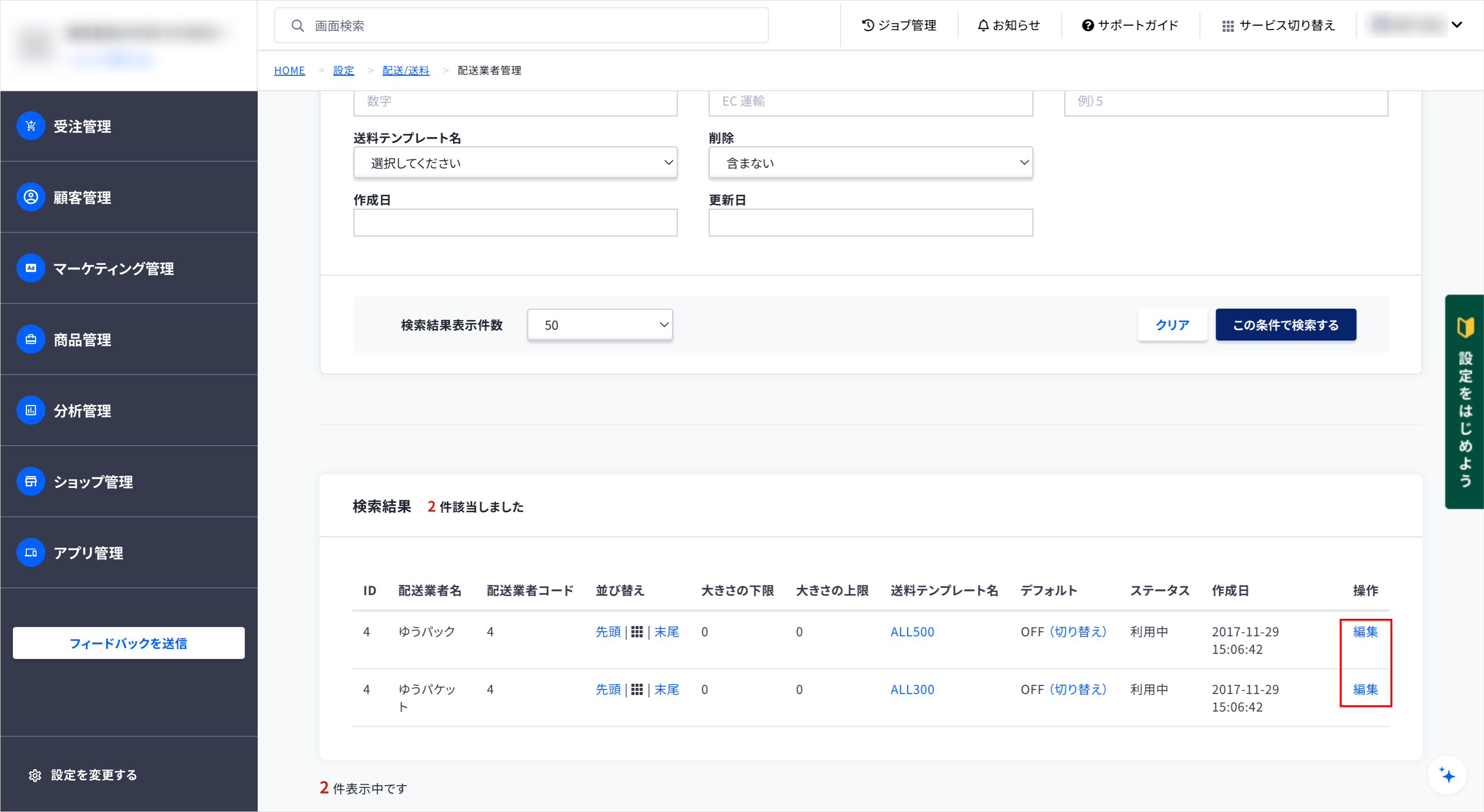The width and height of the screenshot is (1484, 812).
Task: Click the 作成日 date input field
Action: tap(515, 223)
